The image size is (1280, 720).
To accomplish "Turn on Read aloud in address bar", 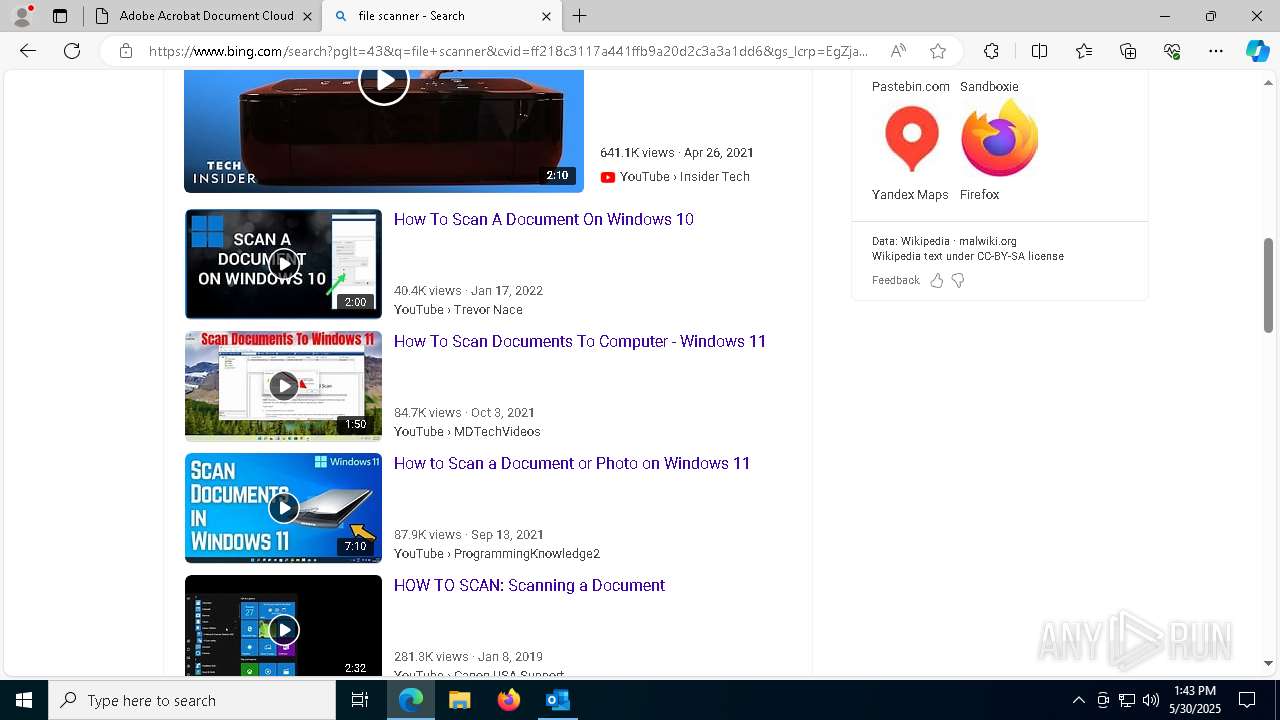I will (x=898, y=51).
